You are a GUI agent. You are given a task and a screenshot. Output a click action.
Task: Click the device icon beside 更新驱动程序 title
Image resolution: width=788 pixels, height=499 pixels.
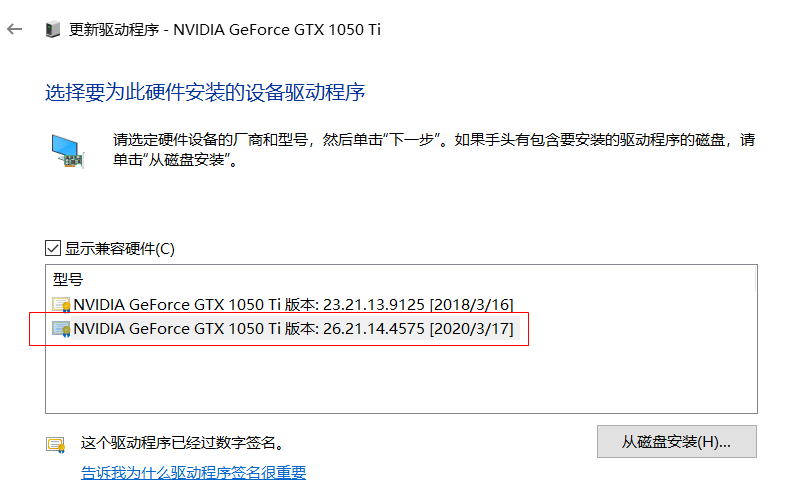coord(53,30)
